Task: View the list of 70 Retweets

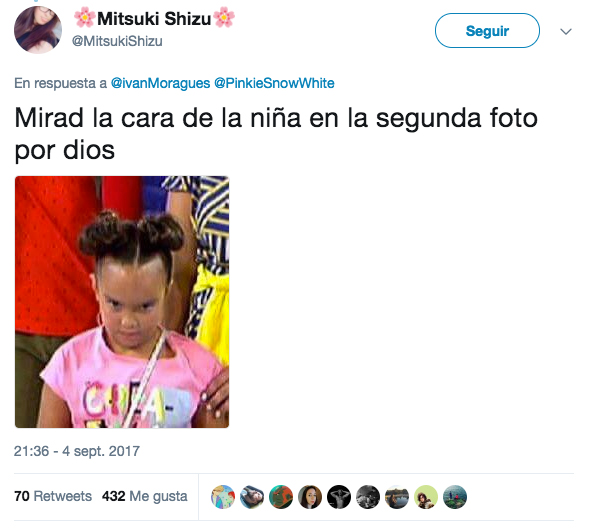Action: (x=53, y=496)
